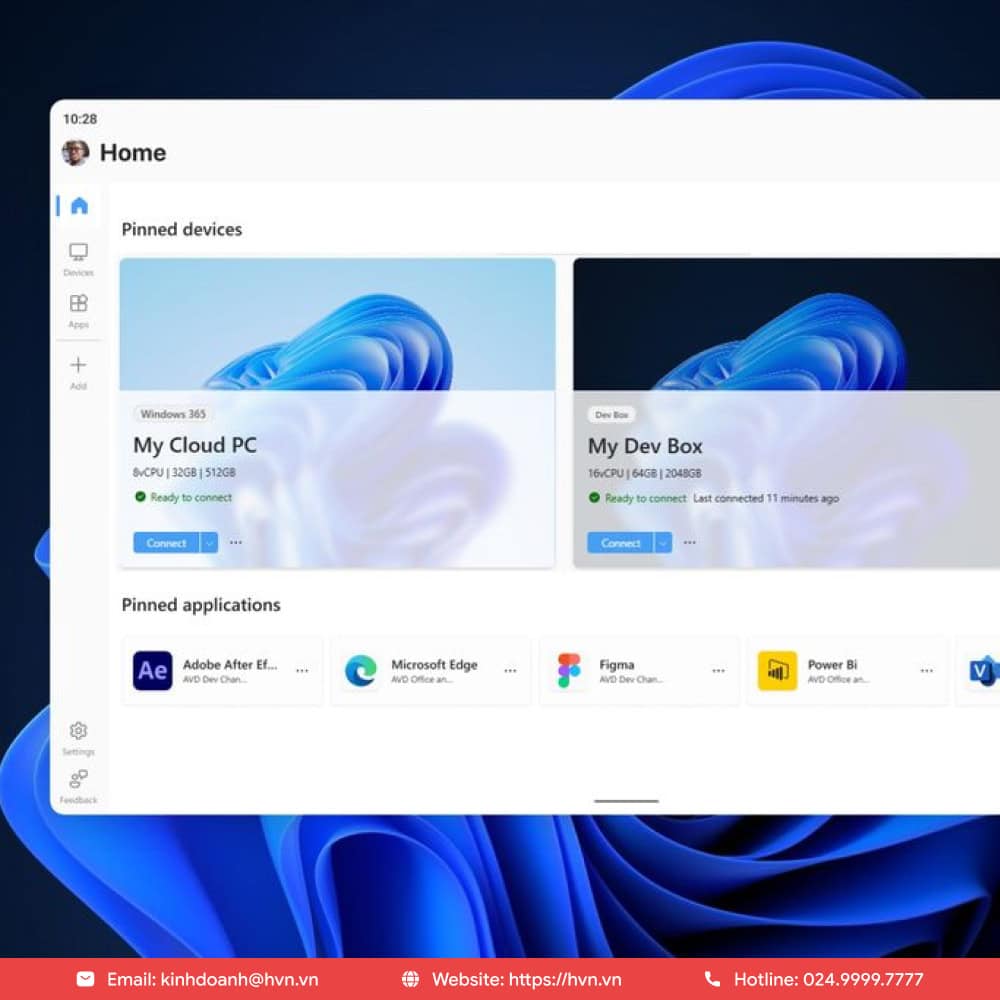Click the Power Bi app name

pos(832,665)
